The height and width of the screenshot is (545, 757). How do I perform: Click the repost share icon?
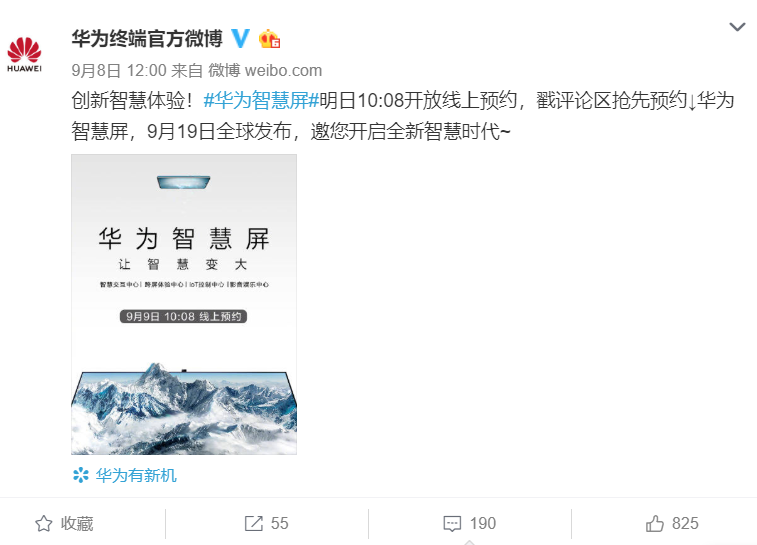[x=253, y=523]
